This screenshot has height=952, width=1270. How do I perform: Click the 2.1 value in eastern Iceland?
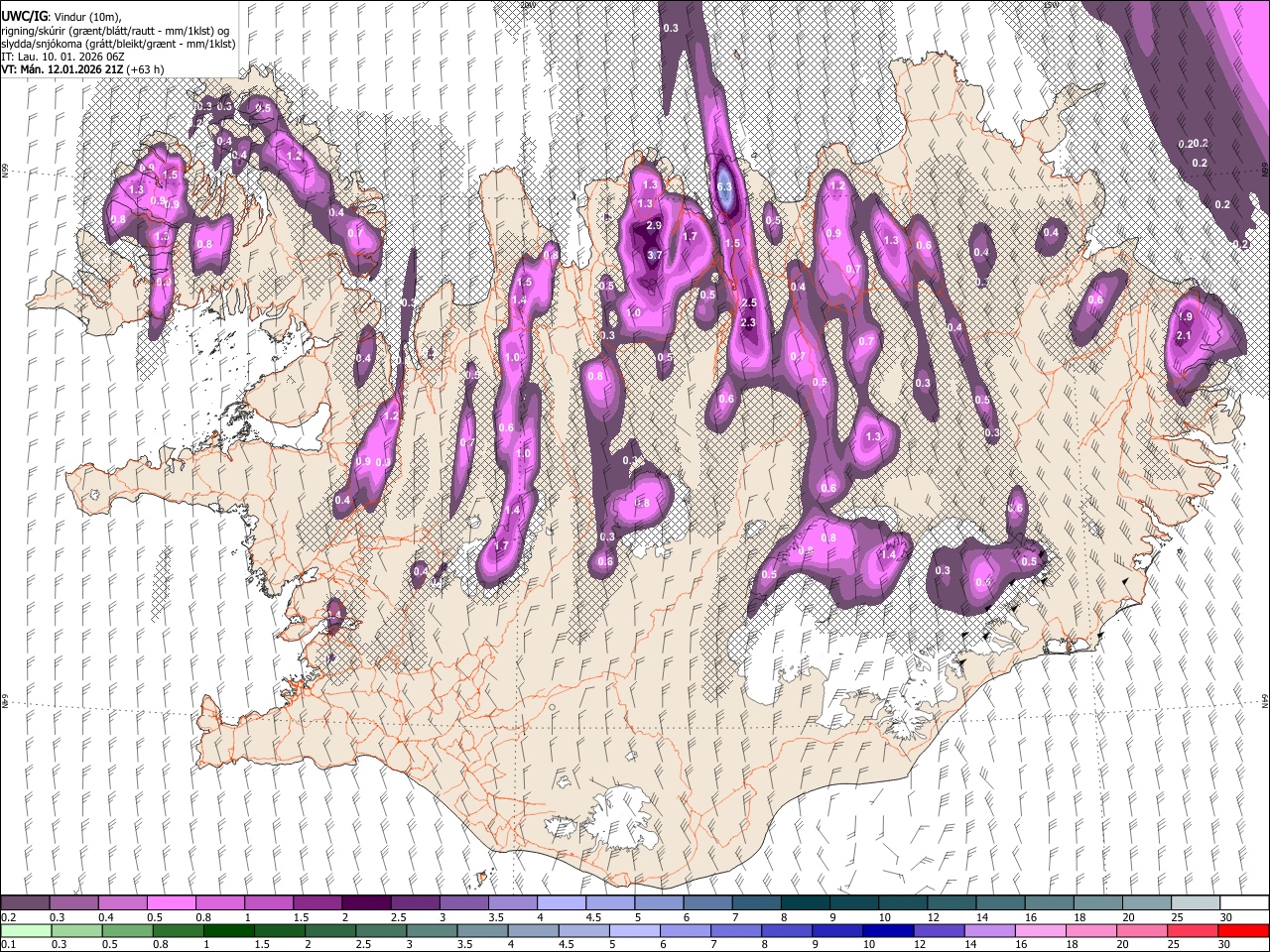tap(1184, 336)
